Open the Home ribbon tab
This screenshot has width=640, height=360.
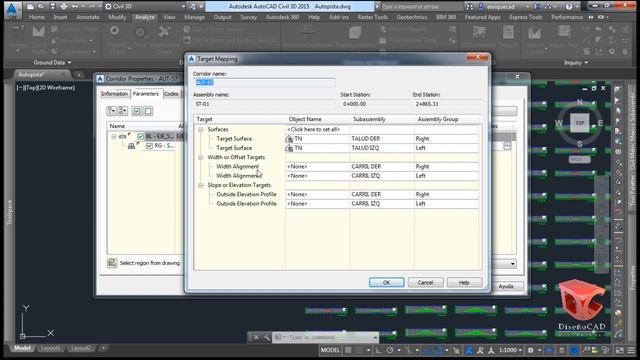(37, 17)
